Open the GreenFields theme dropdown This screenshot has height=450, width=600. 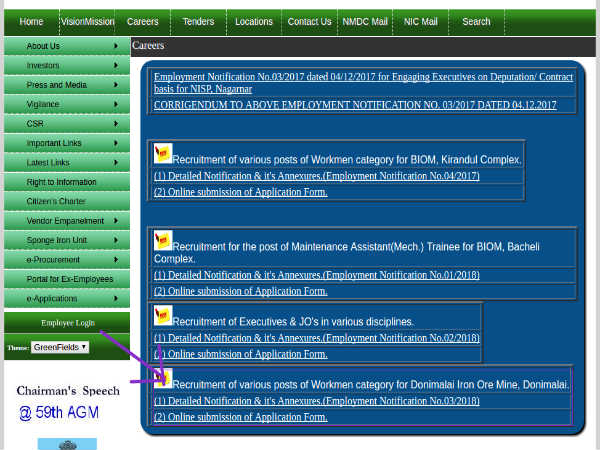click(x=60, y=347)
